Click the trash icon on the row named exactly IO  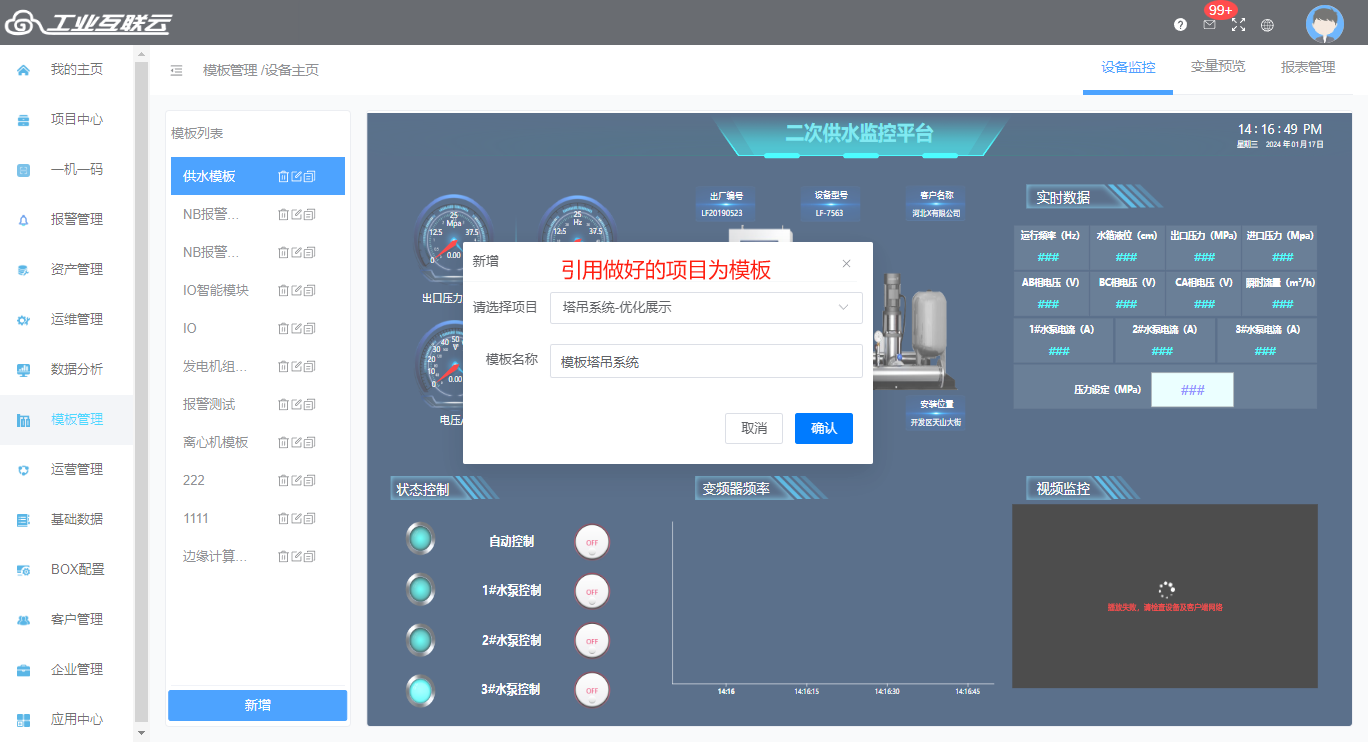(x=283, y=328)
